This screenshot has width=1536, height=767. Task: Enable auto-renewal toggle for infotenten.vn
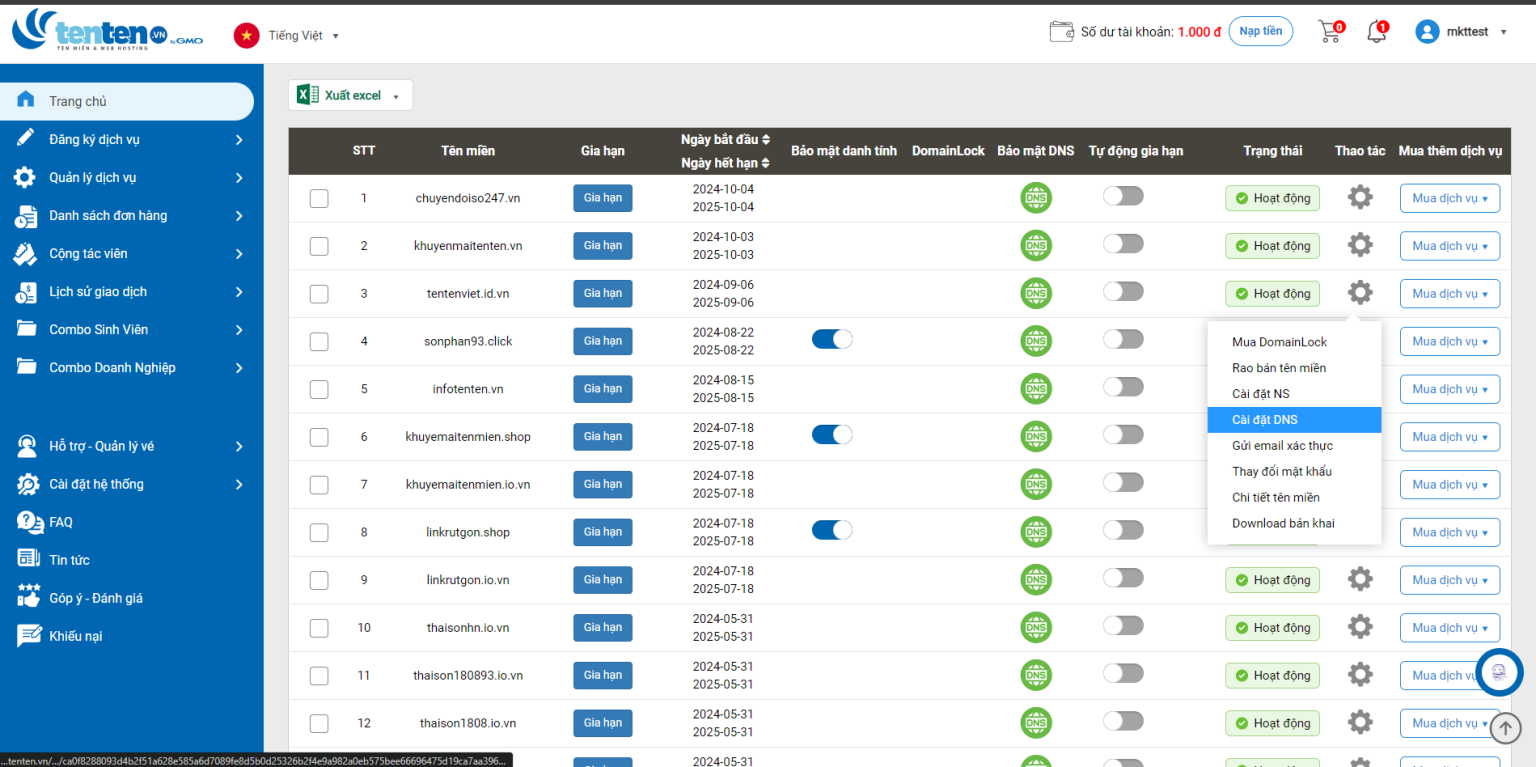pos(1123,388)
